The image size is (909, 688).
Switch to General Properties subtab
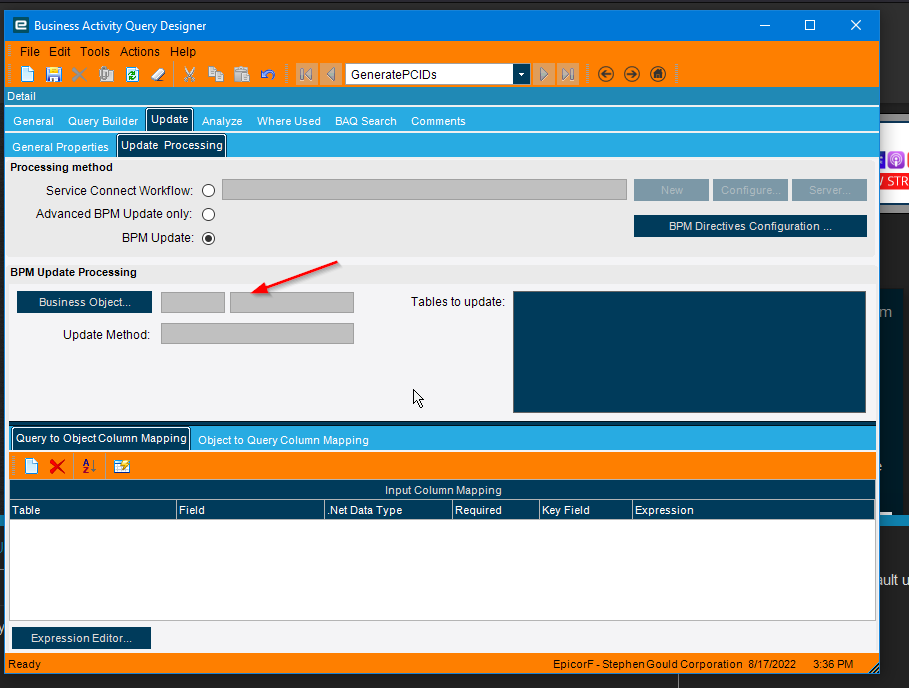[60, 147]
